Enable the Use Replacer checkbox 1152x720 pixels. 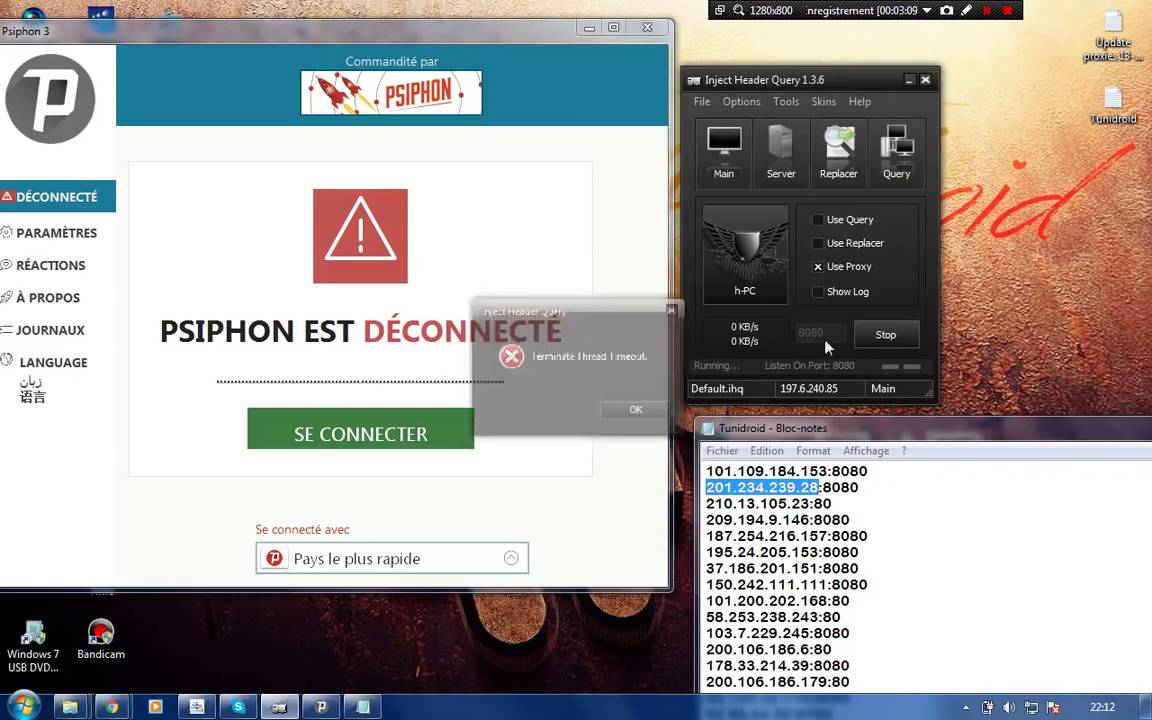coord(818,243)
